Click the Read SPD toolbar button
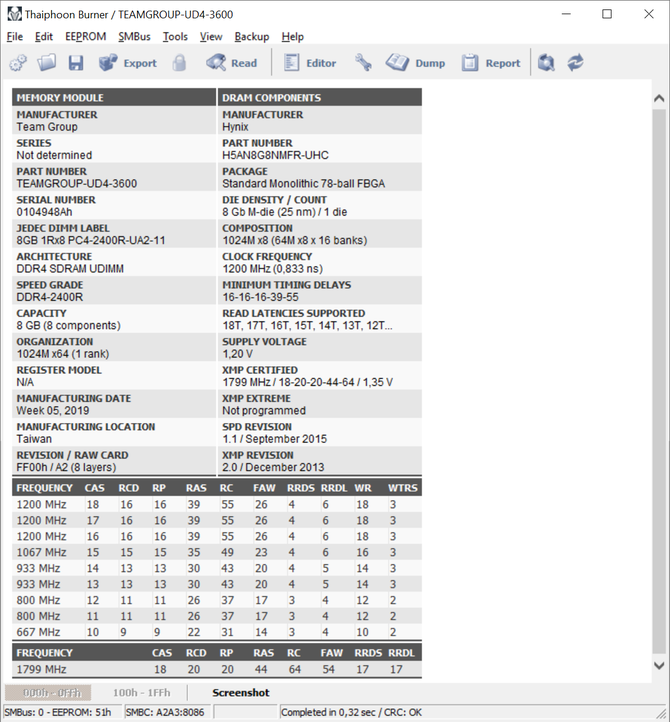 pyautogui.click(x=231, y=63)
